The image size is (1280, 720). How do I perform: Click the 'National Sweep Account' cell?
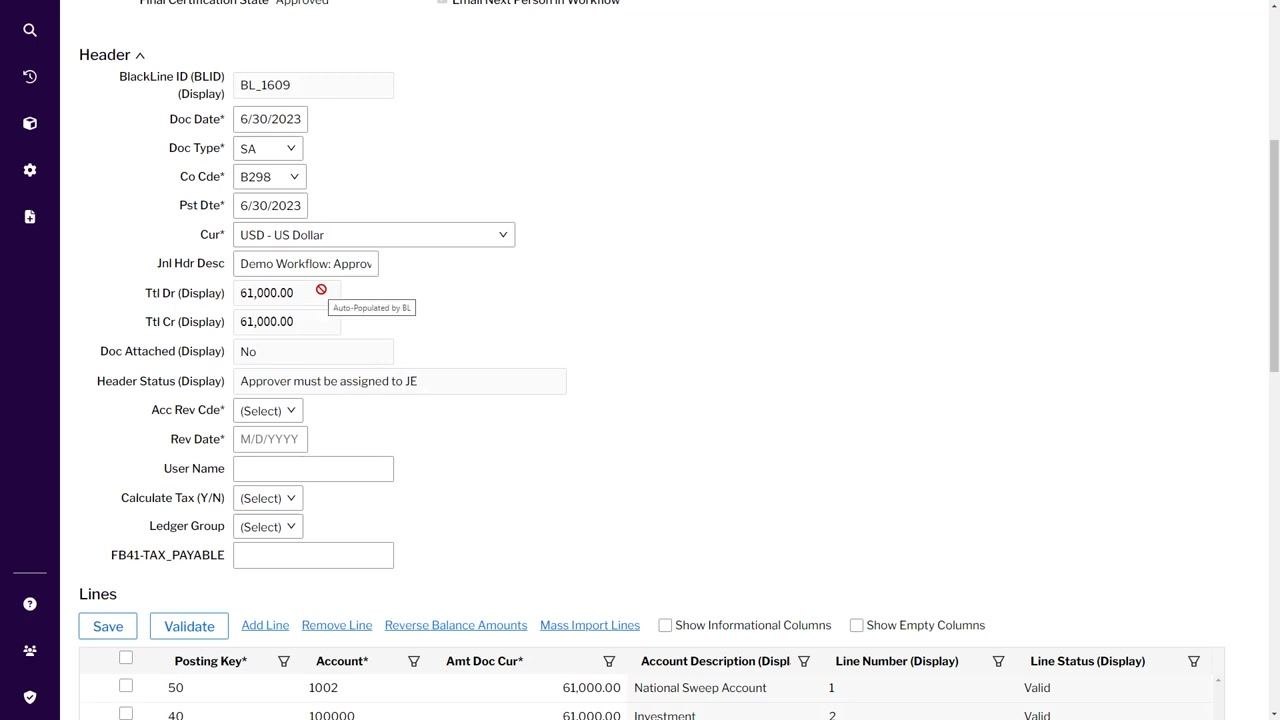click(700, 688)
